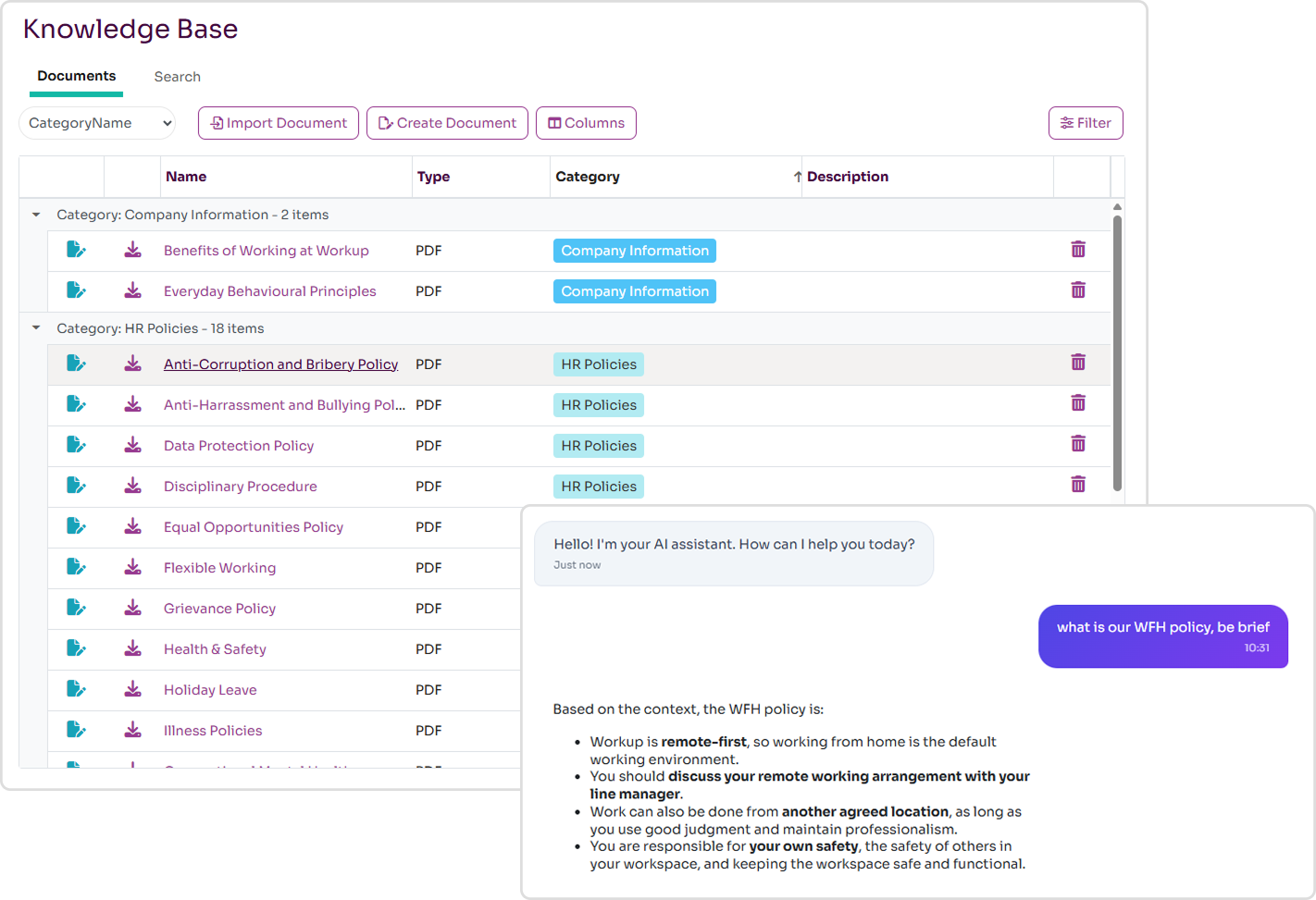Download the Equal Opportunities Policy

click(x=133, y=526)
